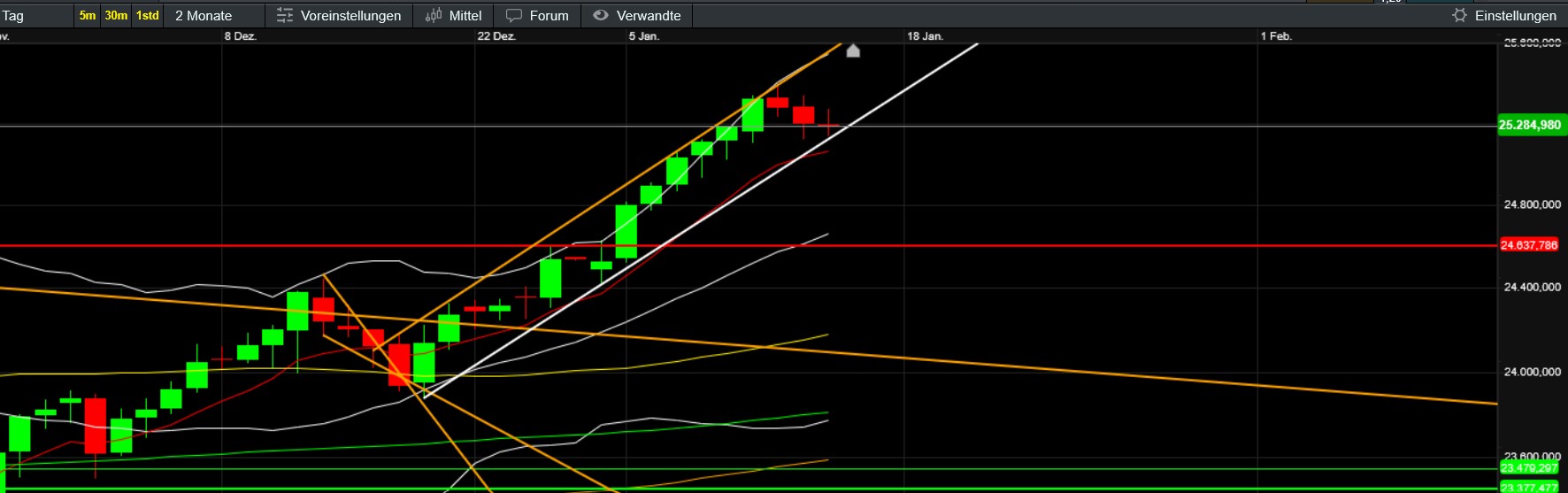Switch to the 5m timeframe
This screenshot has width=1568, height=493.
pos(88,16)
